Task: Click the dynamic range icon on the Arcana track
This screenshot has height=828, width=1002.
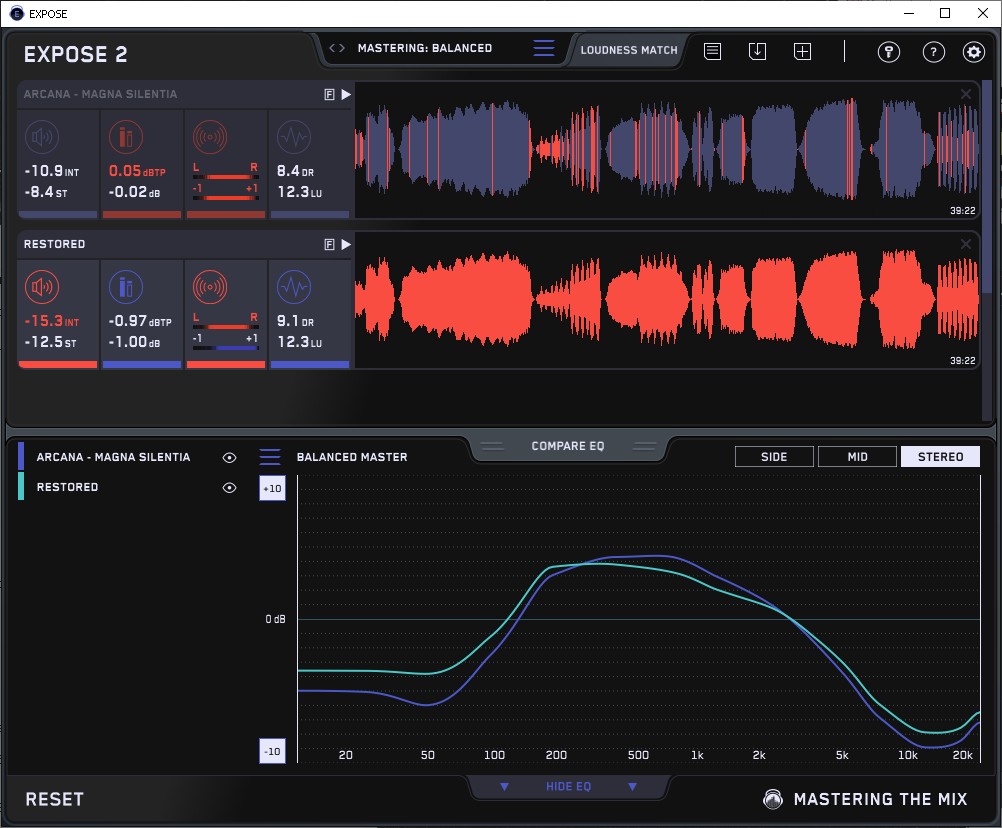Action: [294, 137]
